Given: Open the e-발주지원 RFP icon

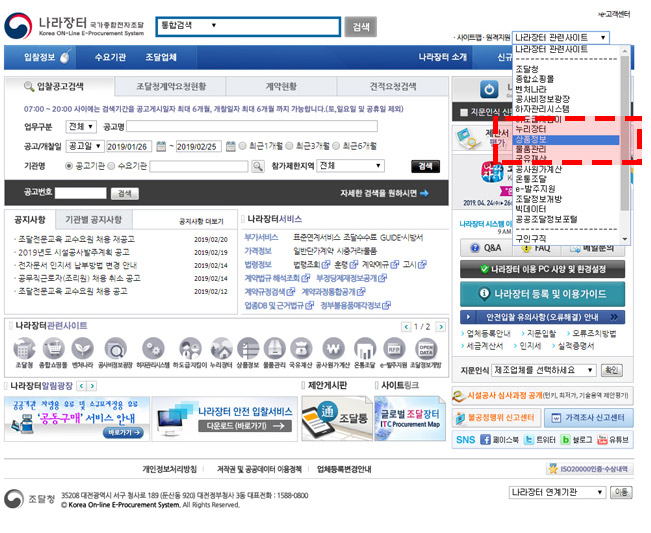Looking at the screenshot, I should [394, 348].
